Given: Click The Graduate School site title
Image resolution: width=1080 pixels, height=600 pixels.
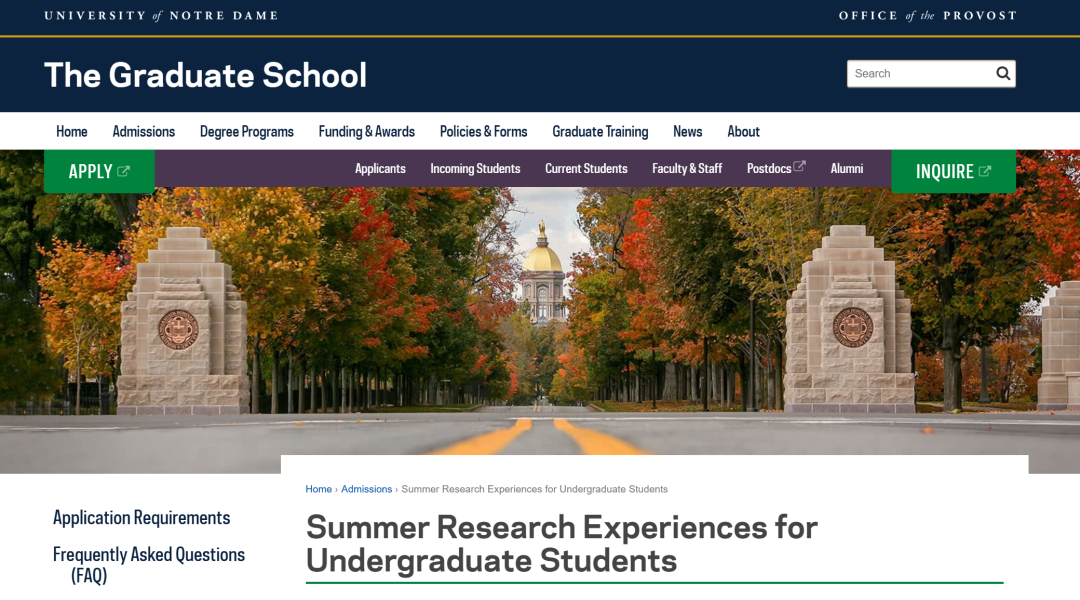Looking at the screenshot, I should click(x=205, y=75).
